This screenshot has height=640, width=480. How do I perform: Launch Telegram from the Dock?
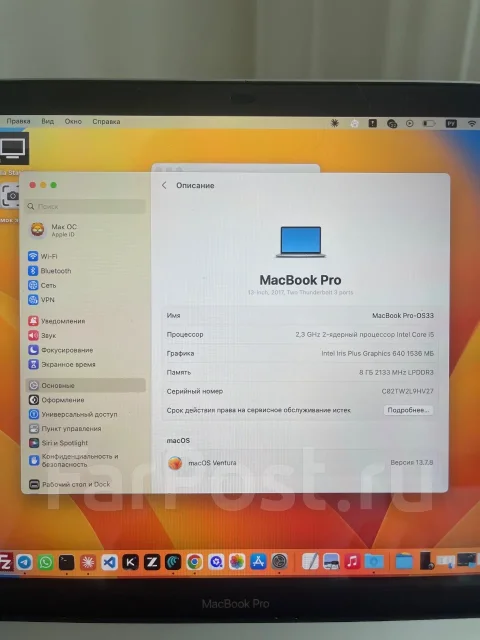(x=24, y=562)
